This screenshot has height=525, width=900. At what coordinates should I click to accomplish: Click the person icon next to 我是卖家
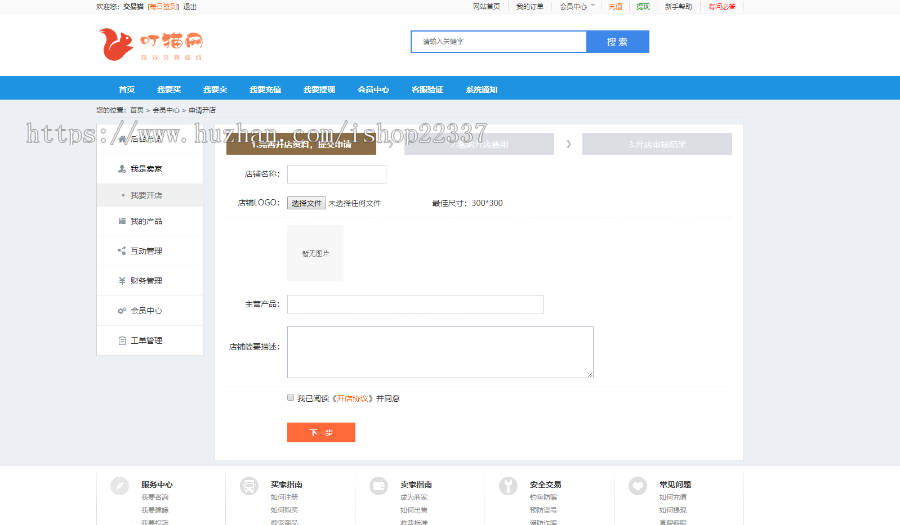(x=122, y=169)
